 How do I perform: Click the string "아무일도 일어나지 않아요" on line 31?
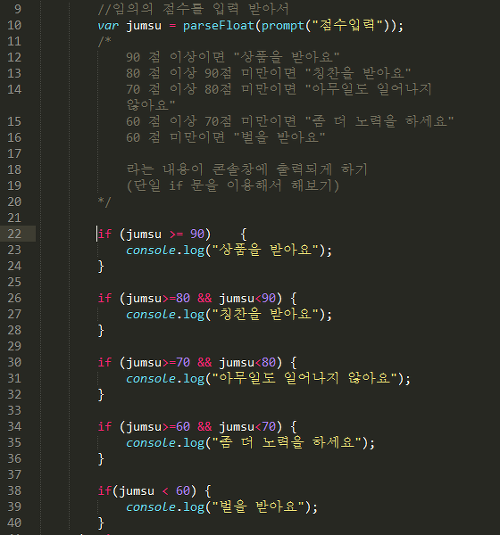(x=304, y=378)
